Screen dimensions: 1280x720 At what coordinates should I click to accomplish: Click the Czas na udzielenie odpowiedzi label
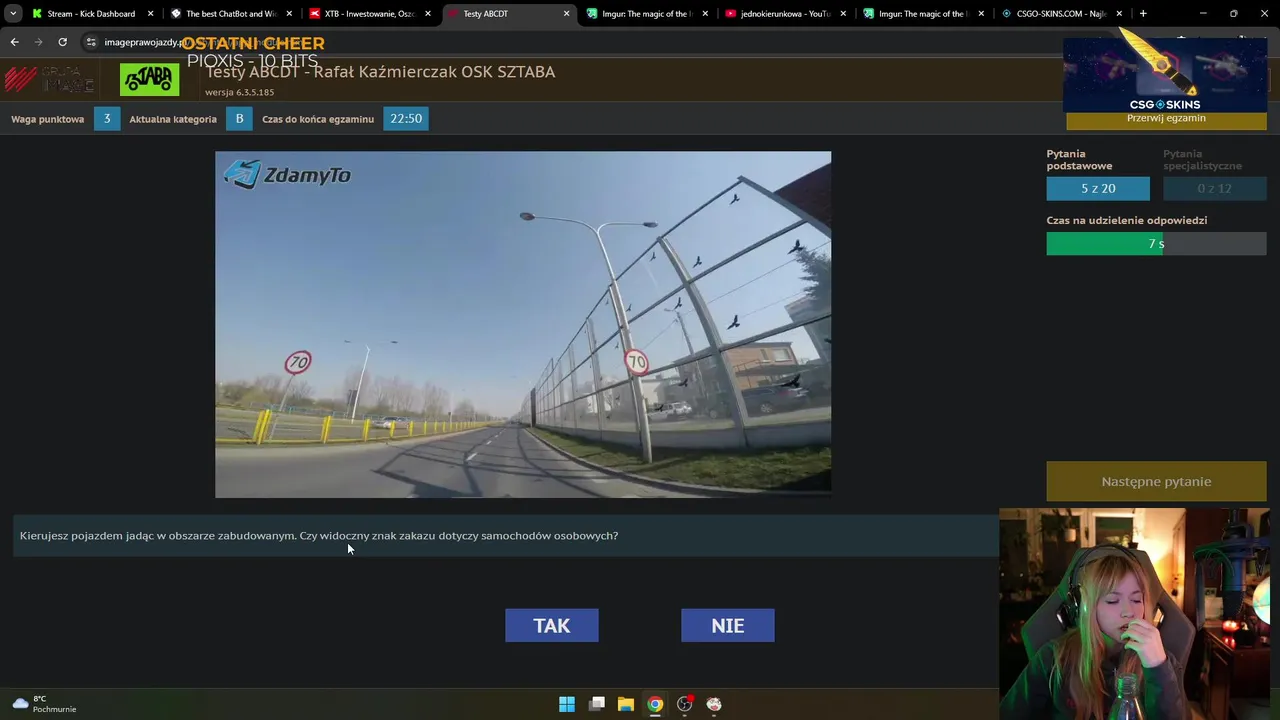click(1127, 220)
